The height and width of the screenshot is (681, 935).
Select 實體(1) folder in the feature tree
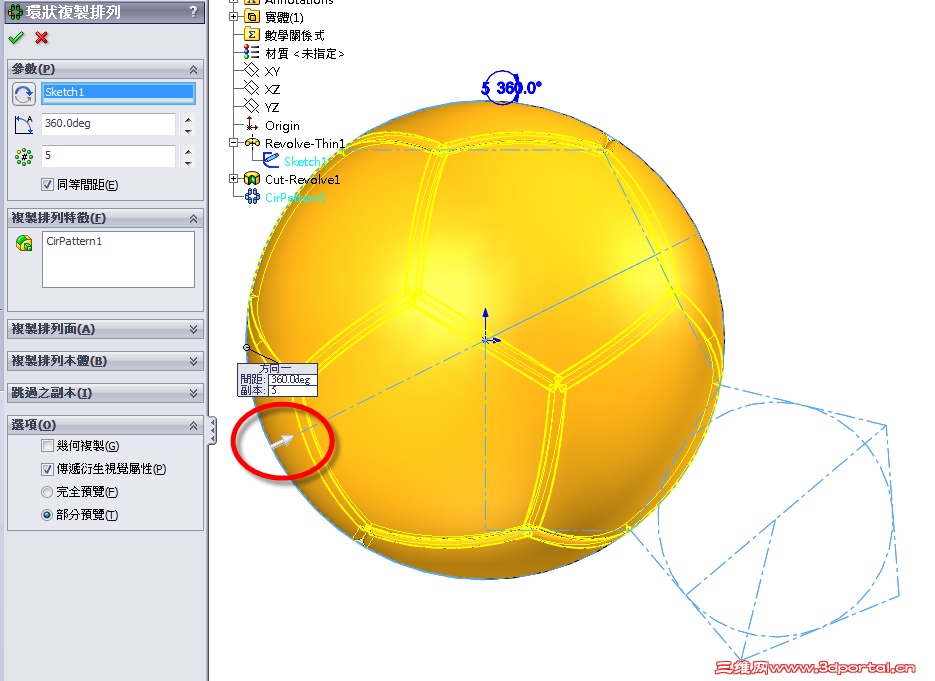(x=284, y=17)
